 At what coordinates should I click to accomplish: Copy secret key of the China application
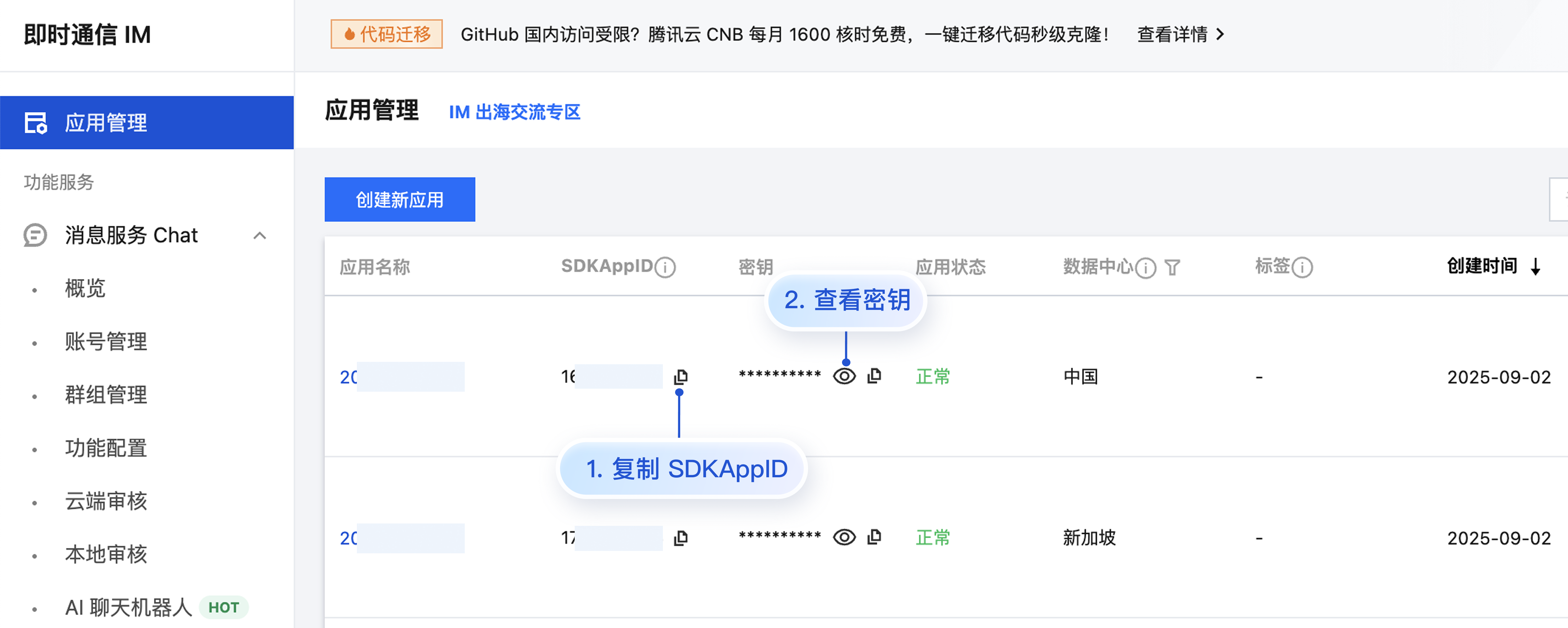[874, 376]
